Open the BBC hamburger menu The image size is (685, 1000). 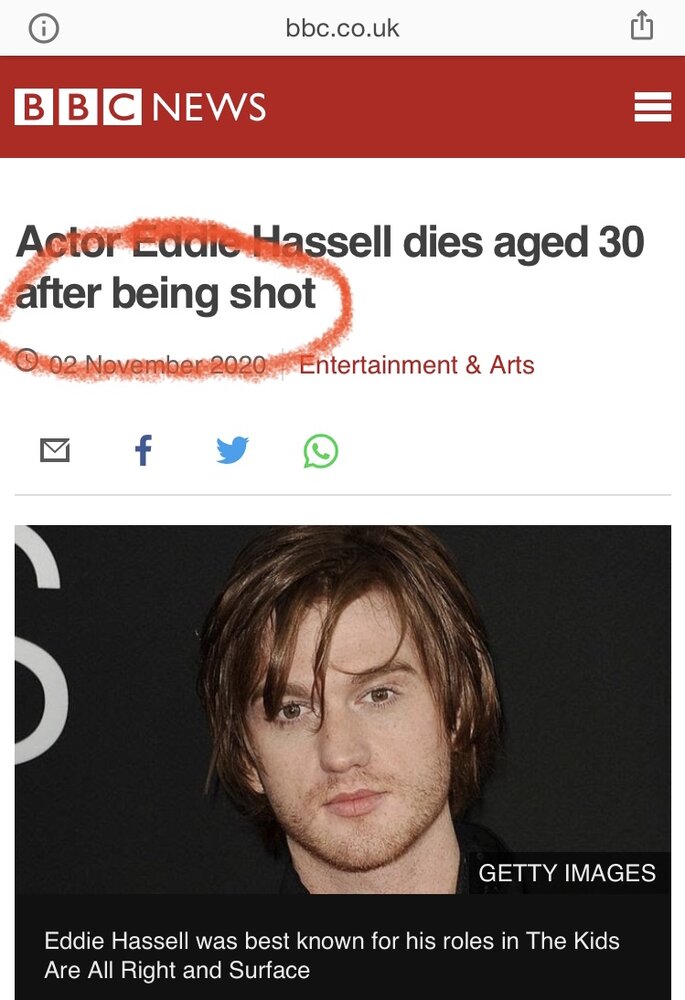pyautogui.click(x=652, y=107)
